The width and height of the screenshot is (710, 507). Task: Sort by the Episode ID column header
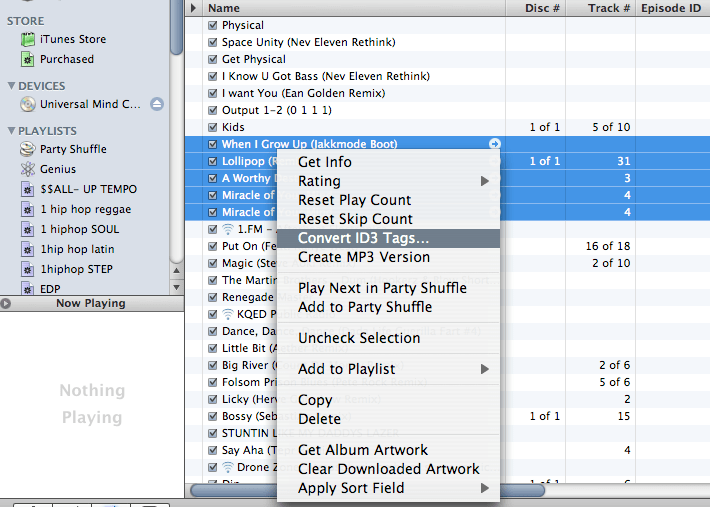673,8
